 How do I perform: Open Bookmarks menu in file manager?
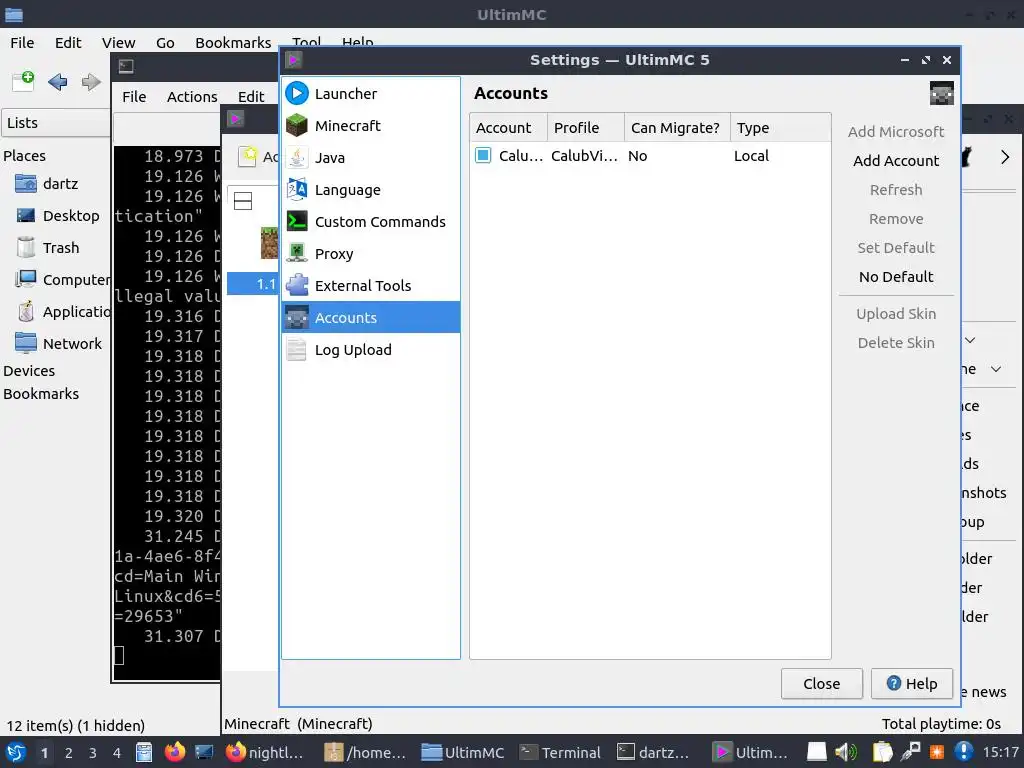click(x=232, y=42)
